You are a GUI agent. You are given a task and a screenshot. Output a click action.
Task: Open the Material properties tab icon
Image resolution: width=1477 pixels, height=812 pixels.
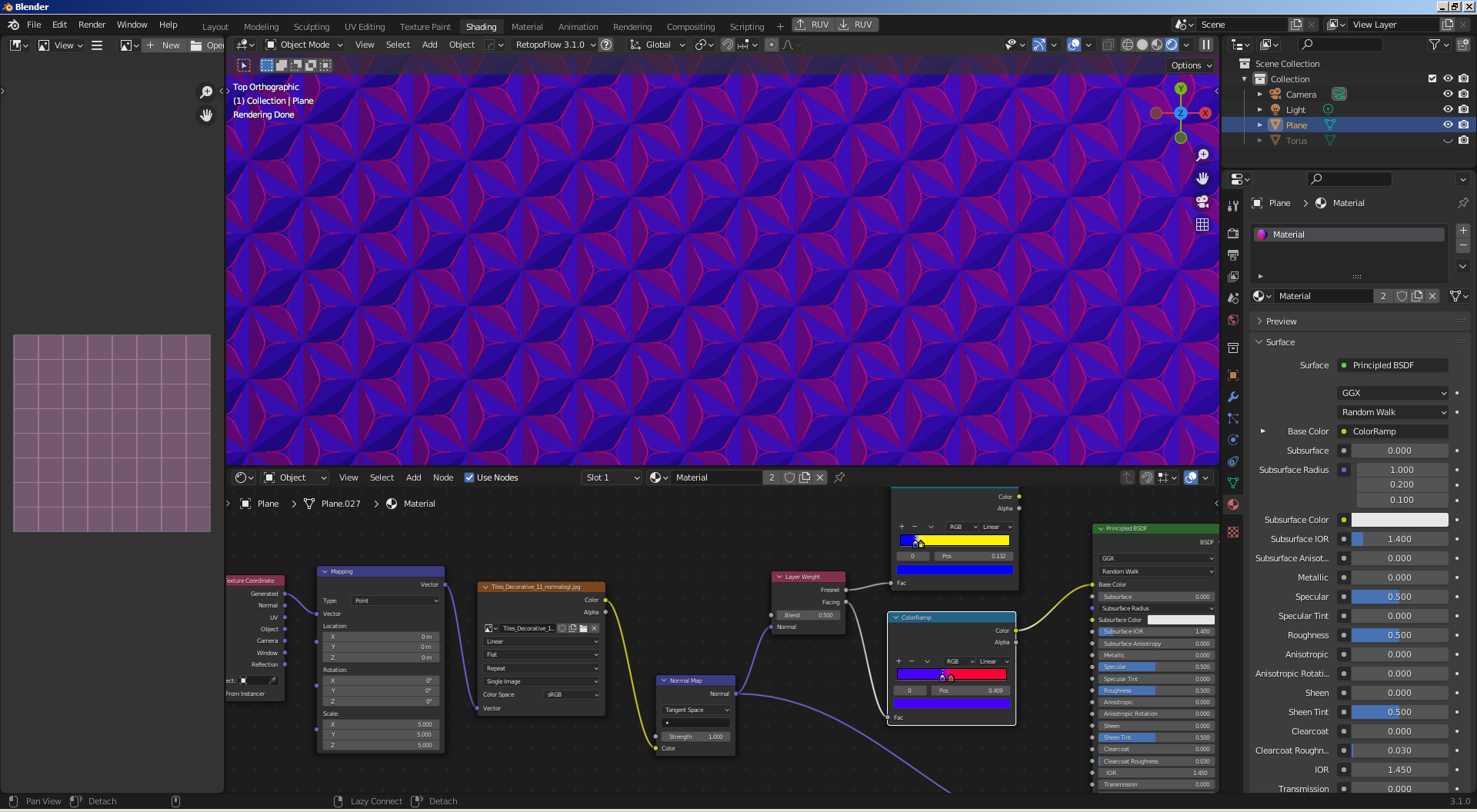(1233, 504)
